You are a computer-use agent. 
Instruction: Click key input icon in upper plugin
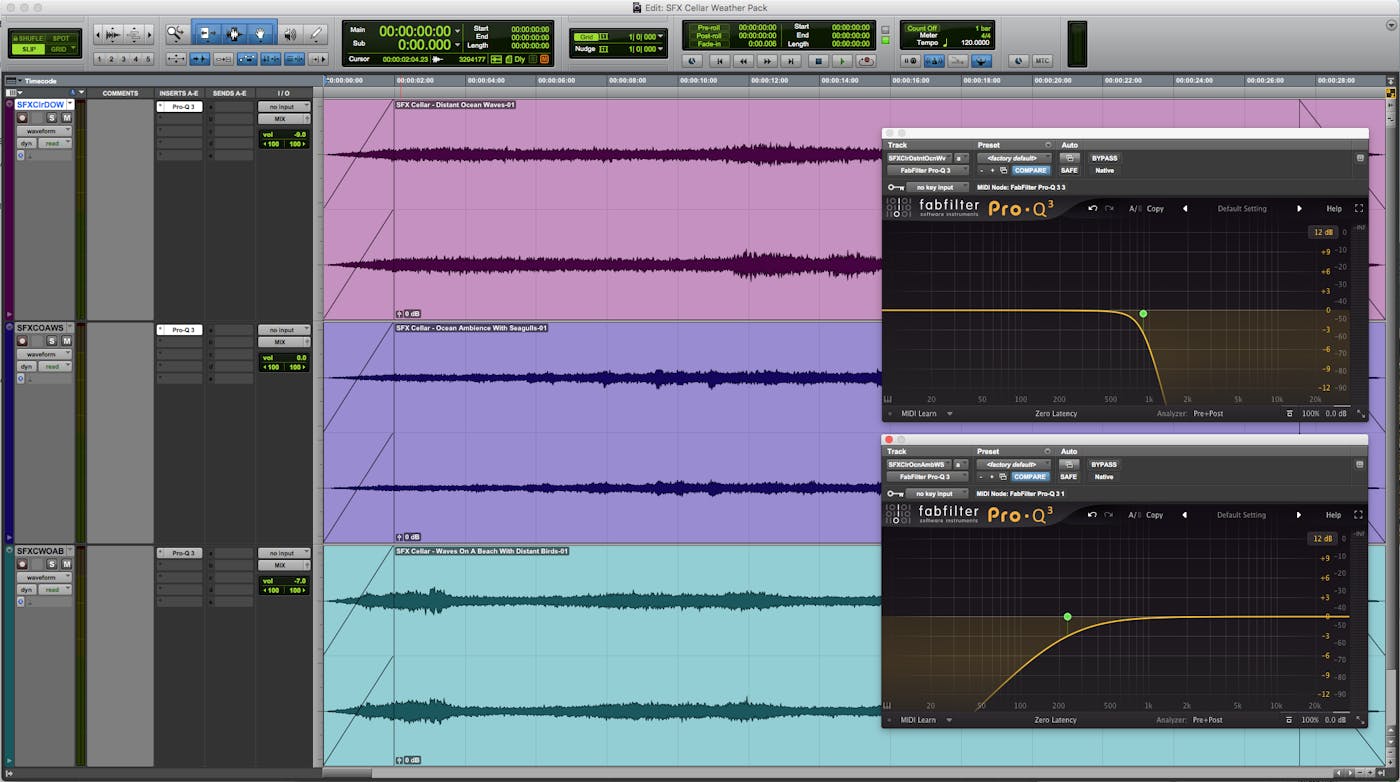tap(894, 187)
